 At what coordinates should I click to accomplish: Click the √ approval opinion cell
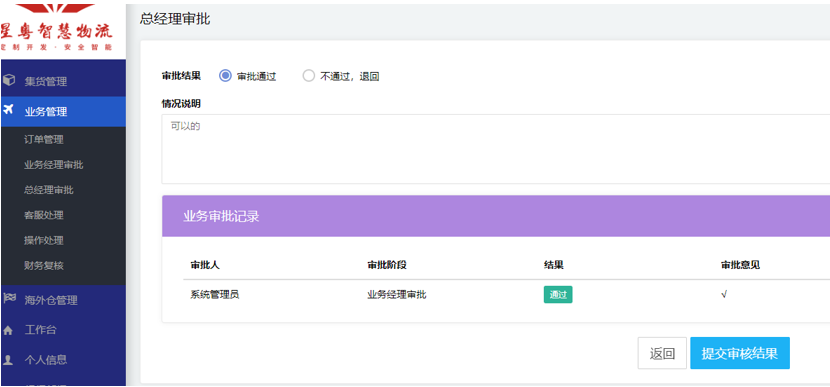click(724, 295)
